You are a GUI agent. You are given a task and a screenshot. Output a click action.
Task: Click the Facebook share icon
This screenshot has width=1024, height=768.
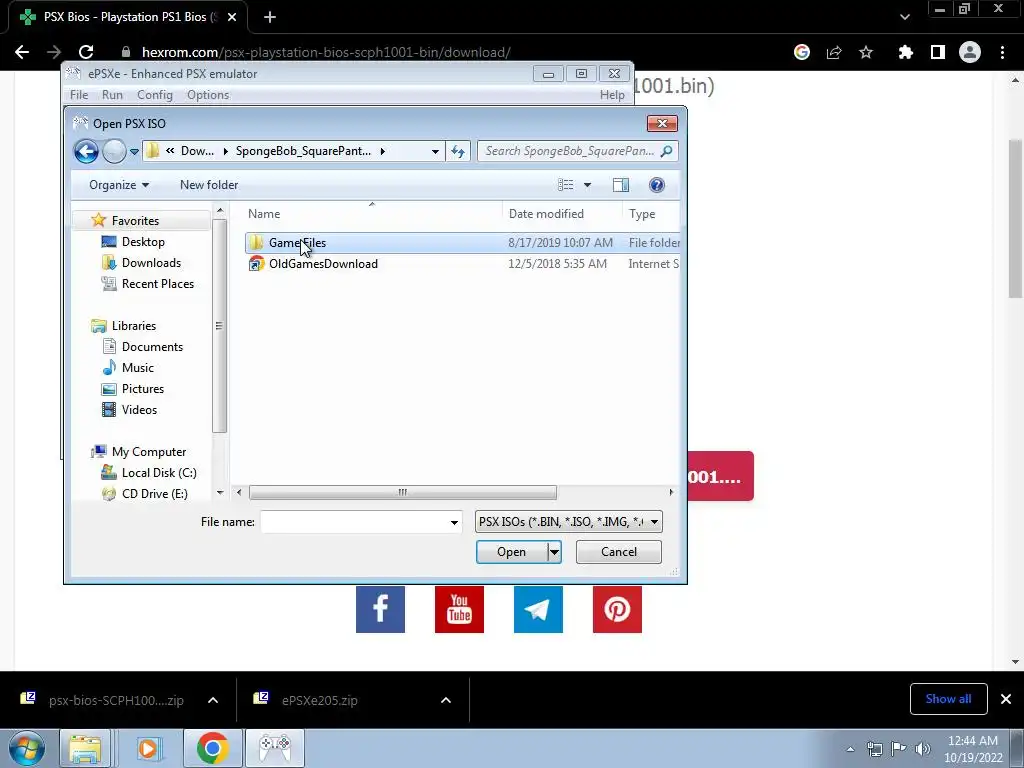[380, 609]
